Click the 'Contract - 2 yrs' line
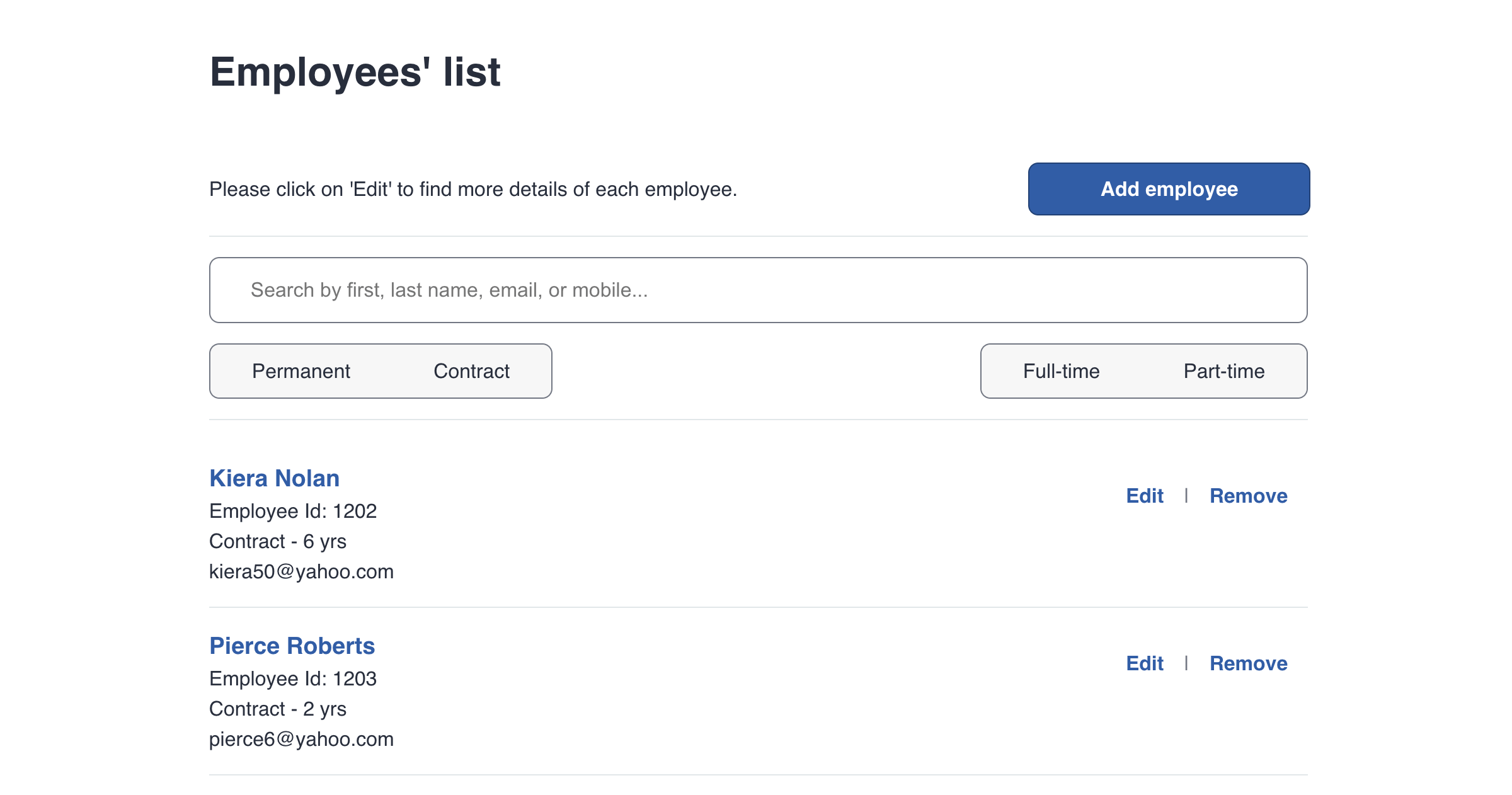This screenshot has width=1512, height=795. tap(278, 709)
